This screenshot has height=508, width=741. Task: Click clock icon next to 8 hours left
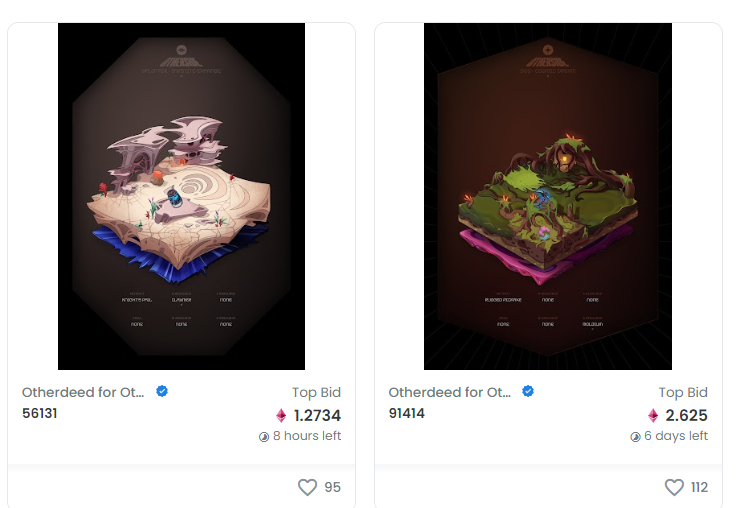pyautogui.click(x=264, y=437)
